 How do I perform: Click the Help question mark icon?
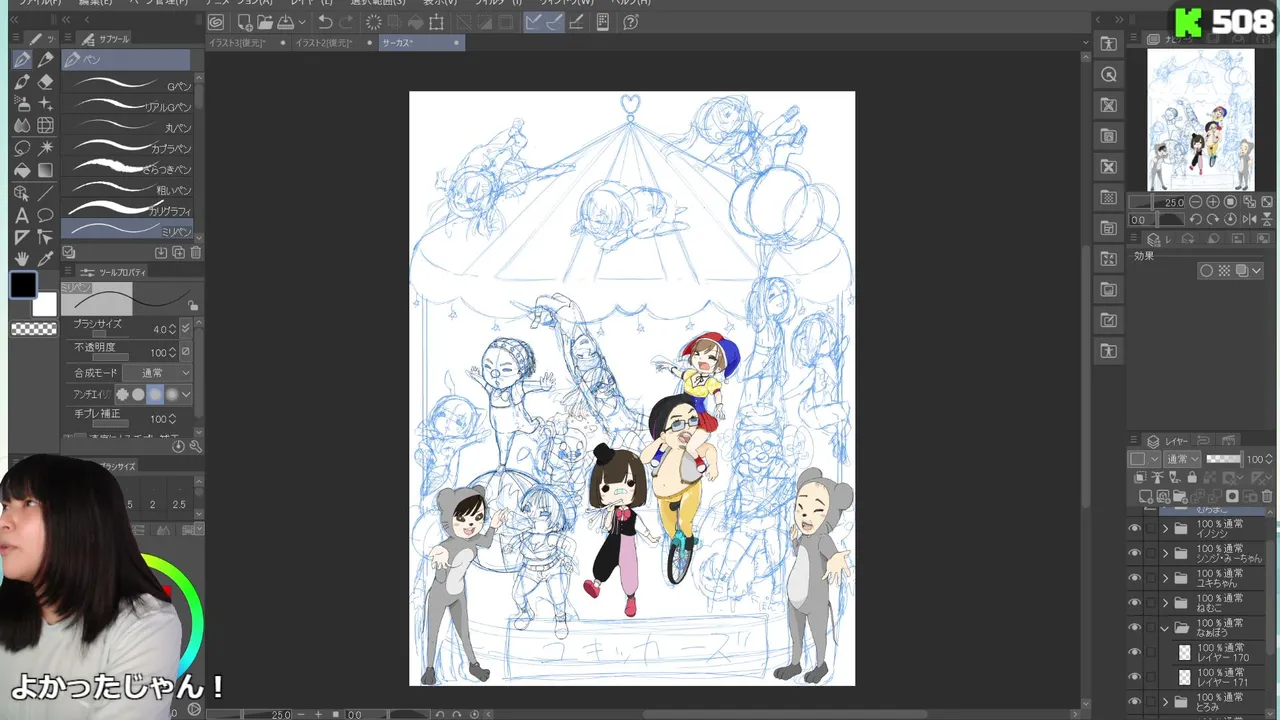tap(631, 22)
